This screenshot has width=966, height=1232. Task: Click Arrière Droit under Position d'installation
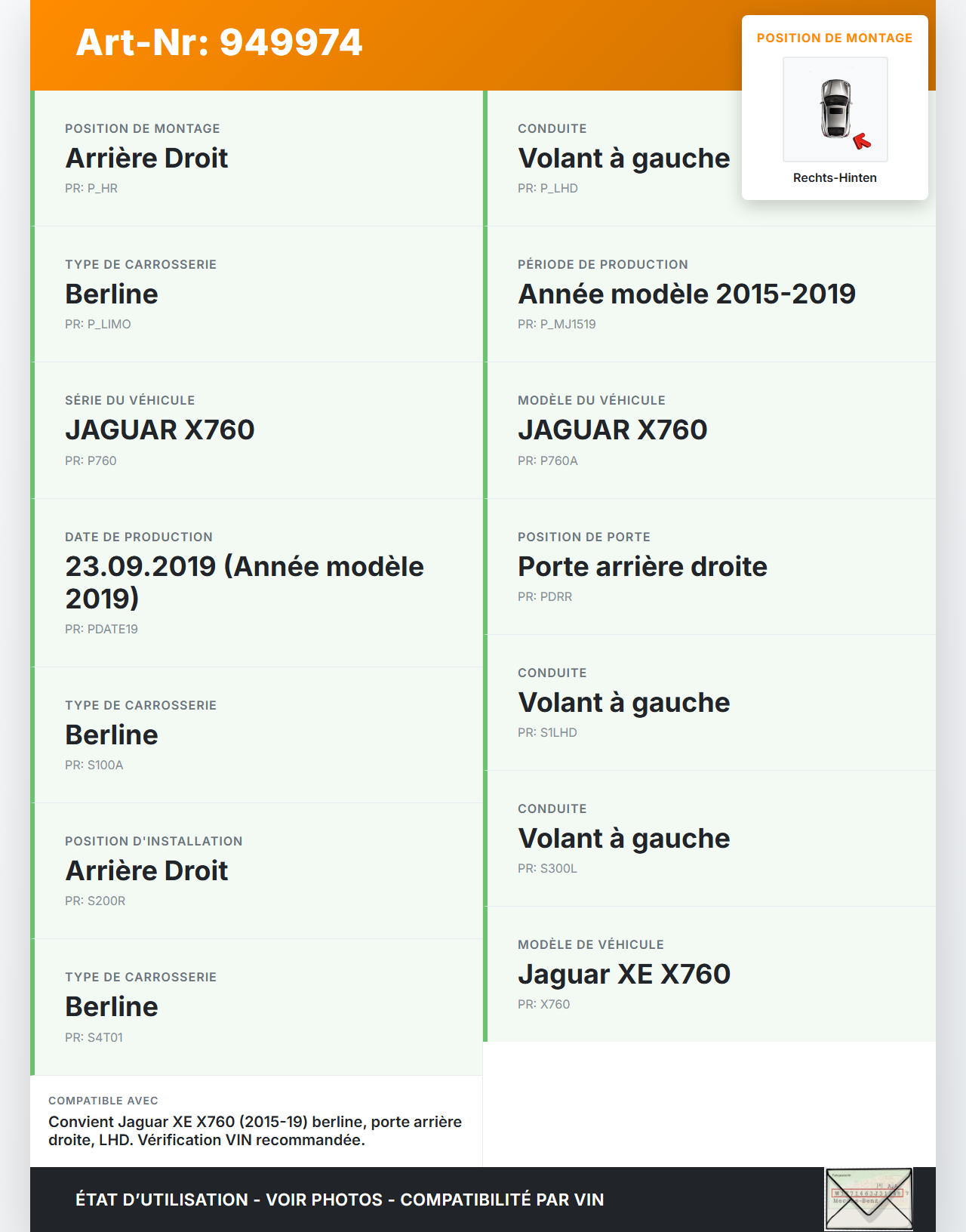pyautogui.click(x=146, y=871)
